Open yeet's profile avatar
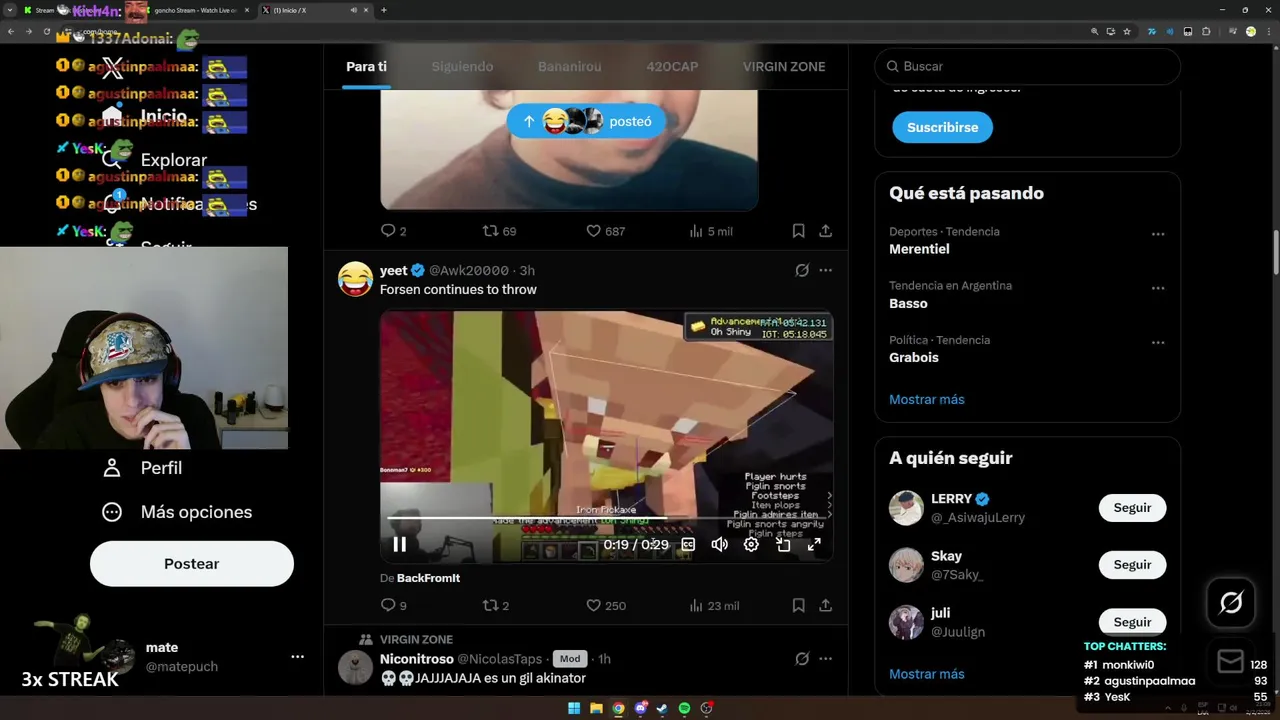 coord(356,279)
